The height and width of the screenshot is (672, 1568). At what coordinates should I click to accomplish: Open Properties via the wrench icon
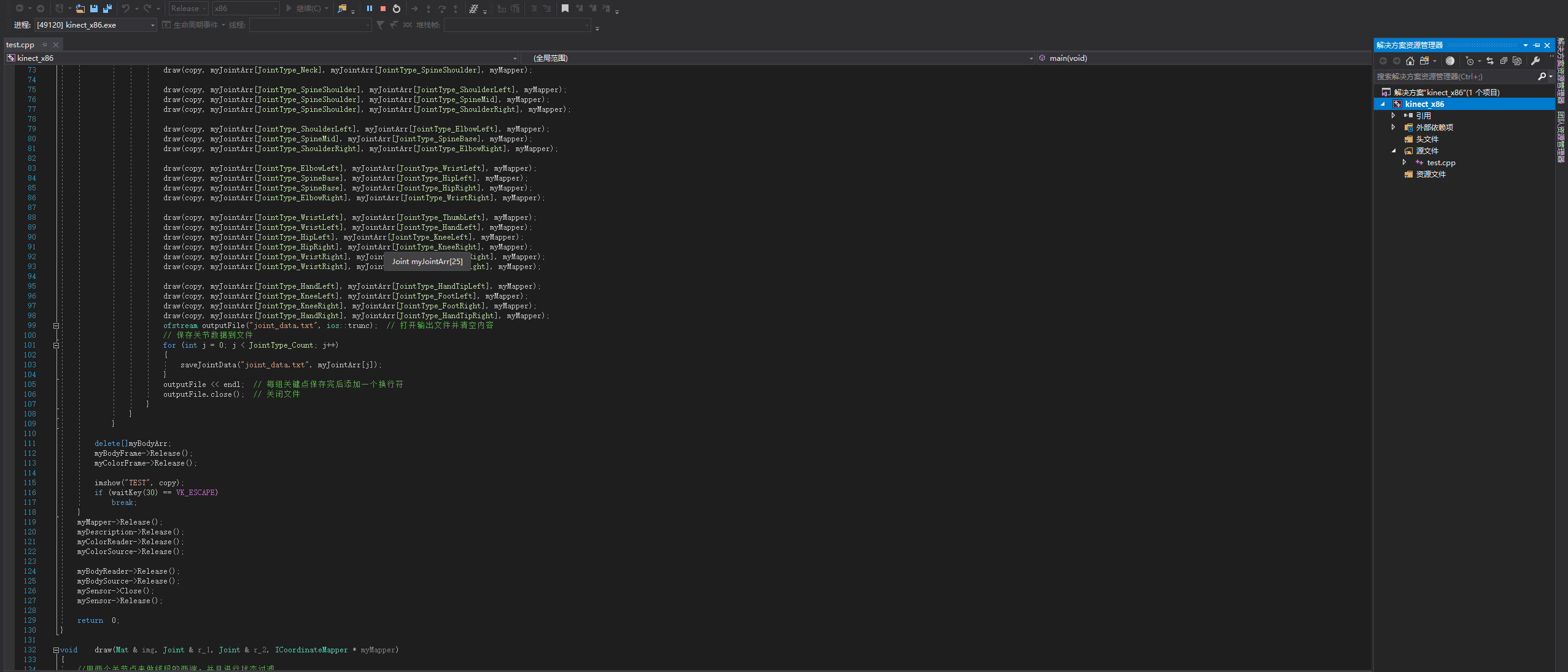click(x=1535, y=61)
